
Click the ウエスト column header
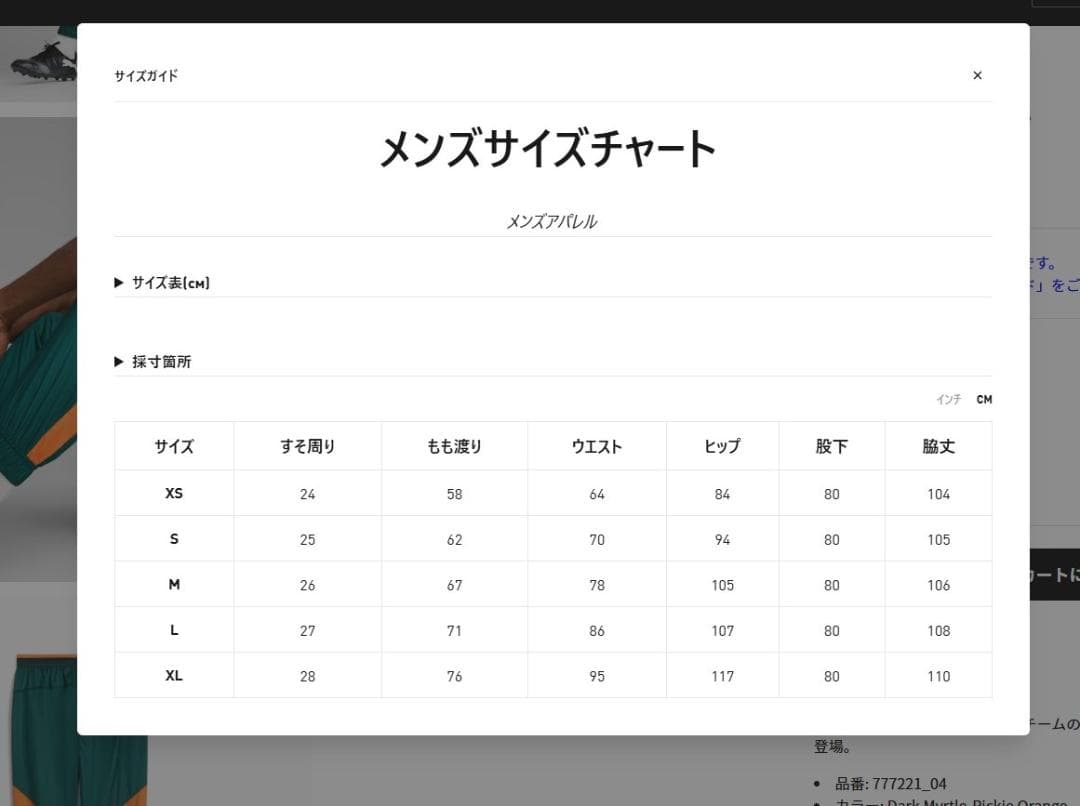[x=596, y=447]
